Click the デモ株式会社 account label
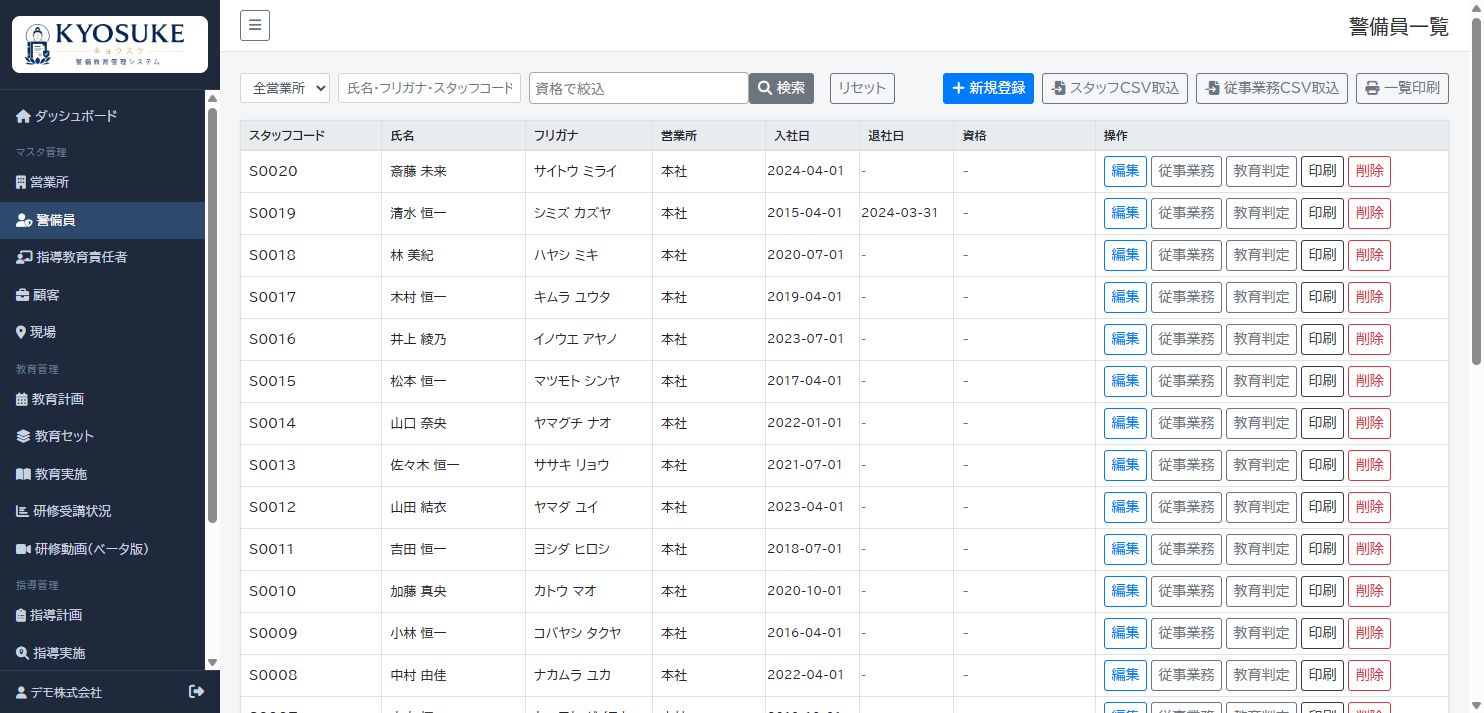Viewport: 1484px width, 713px height. pyautogui.click(x=59, y=692)
